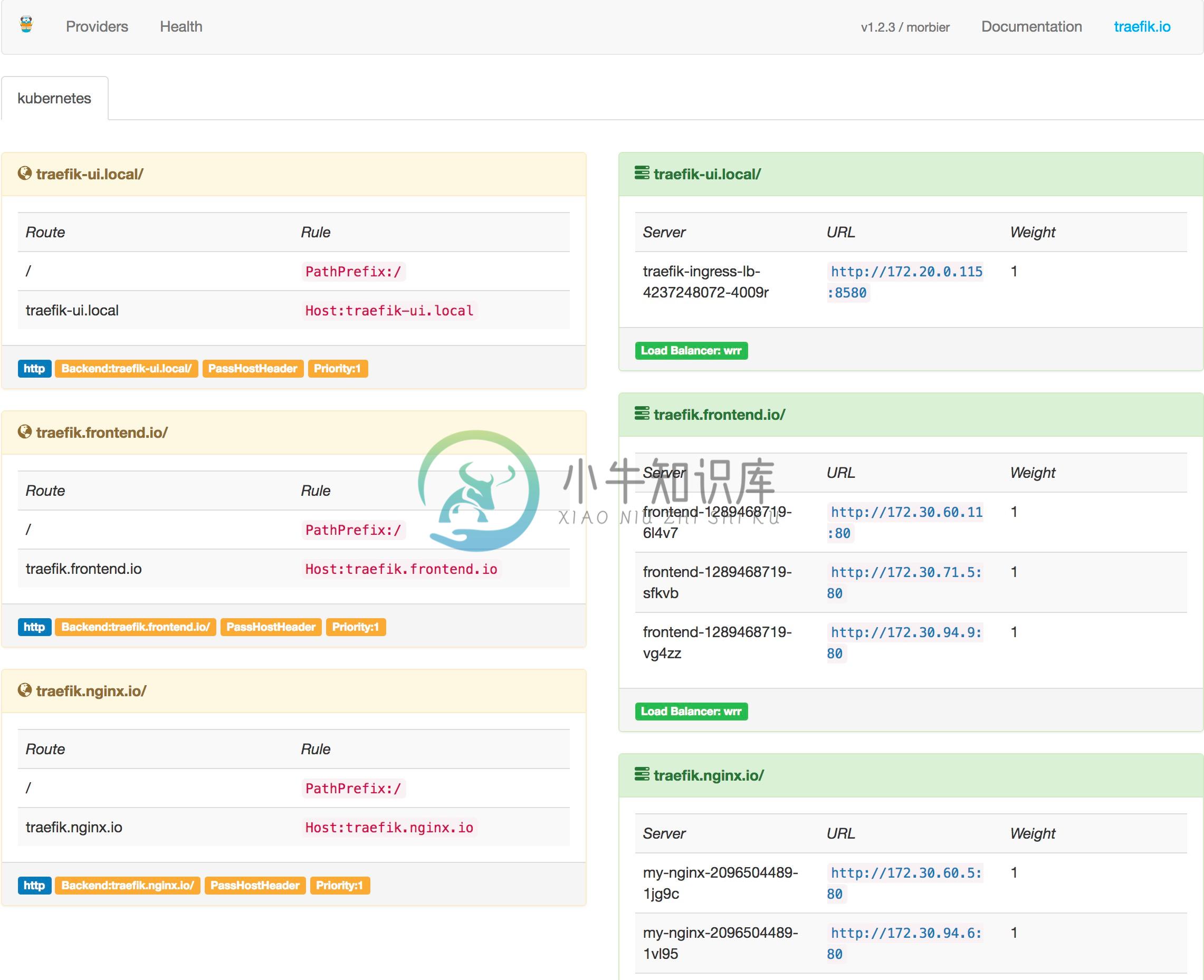Select the kubernetes tab
Viewport: 1204px width, 980px height.
click(54, 98)
